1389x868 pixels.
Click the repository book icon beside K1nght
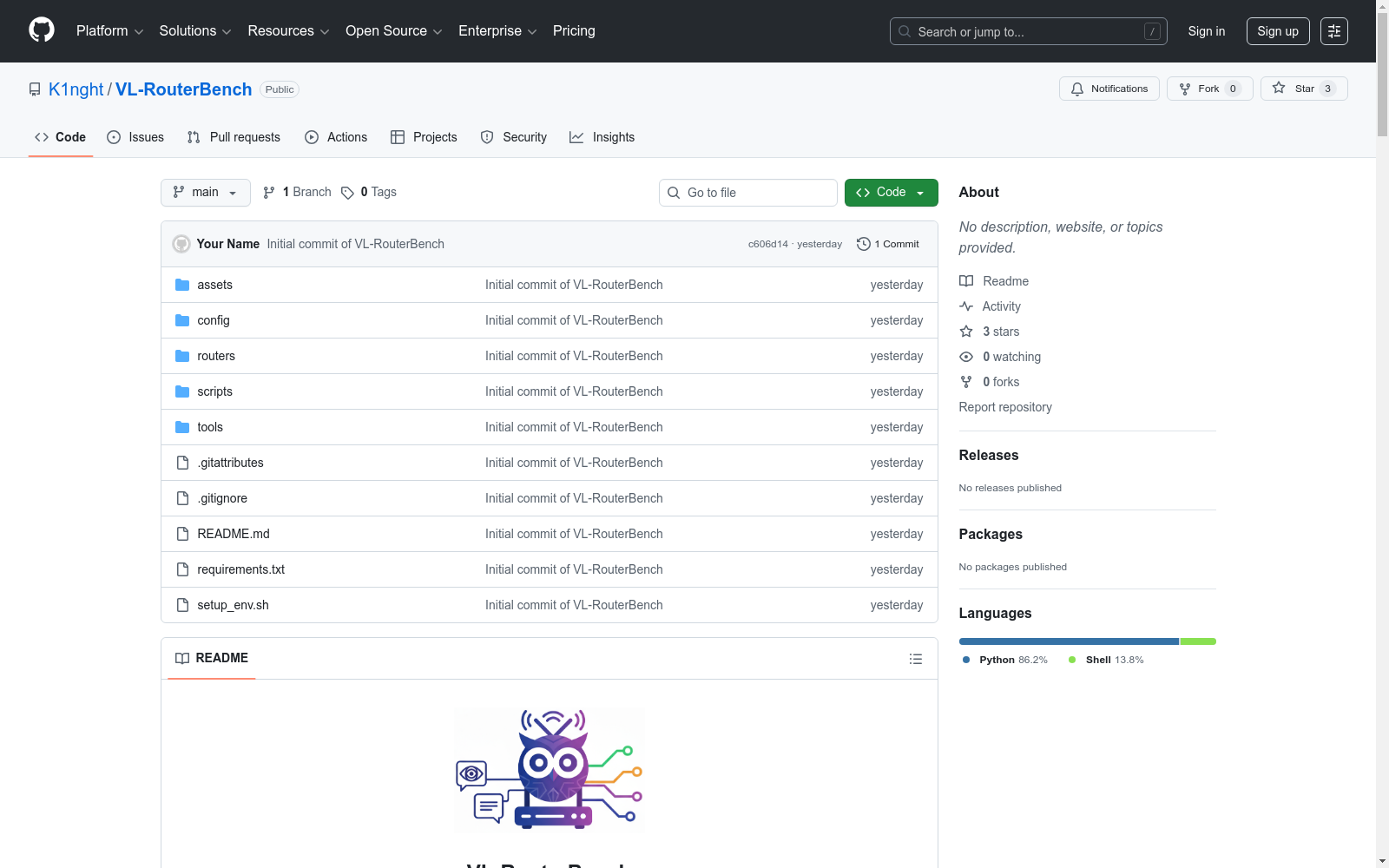35,89
